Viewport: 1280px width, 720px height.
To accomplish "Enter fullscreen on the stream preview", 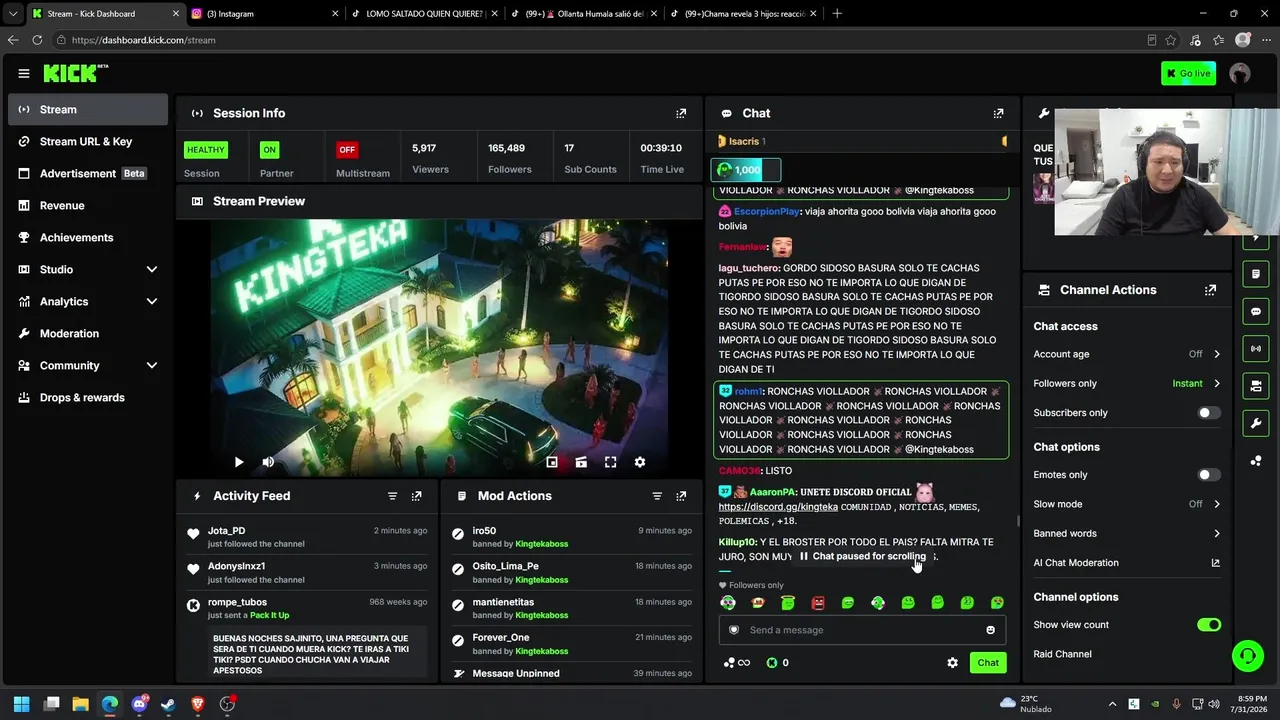I will tap(610, 462).
